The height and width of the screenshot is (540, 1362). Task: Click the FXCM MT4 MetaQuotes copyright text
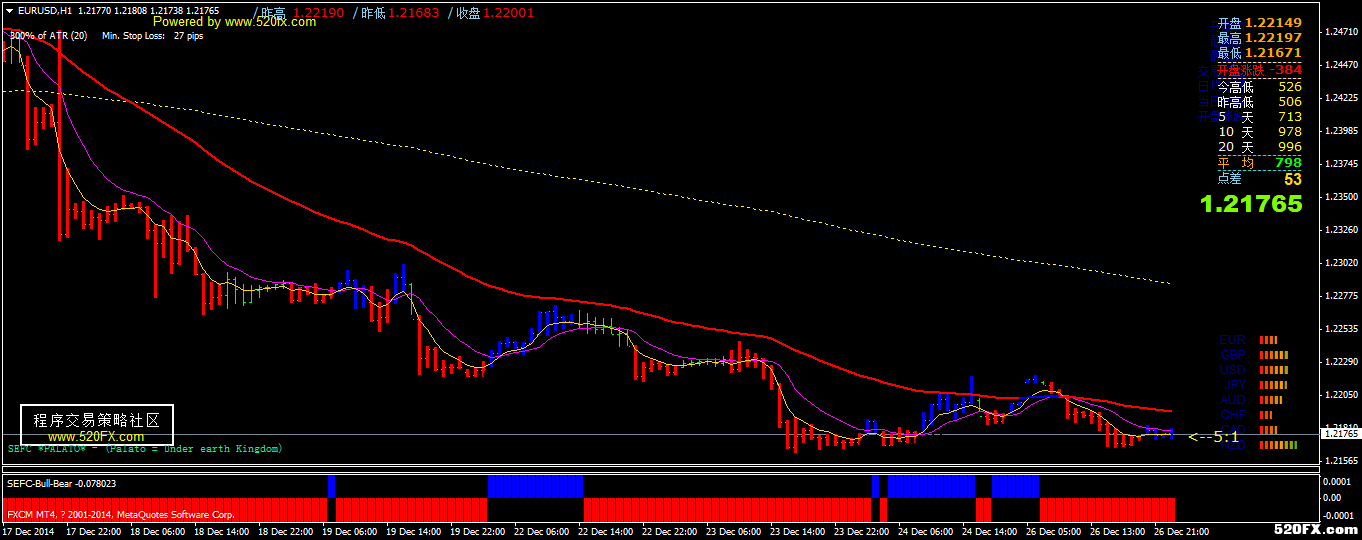pyautogui.click(x=121, y=514)
